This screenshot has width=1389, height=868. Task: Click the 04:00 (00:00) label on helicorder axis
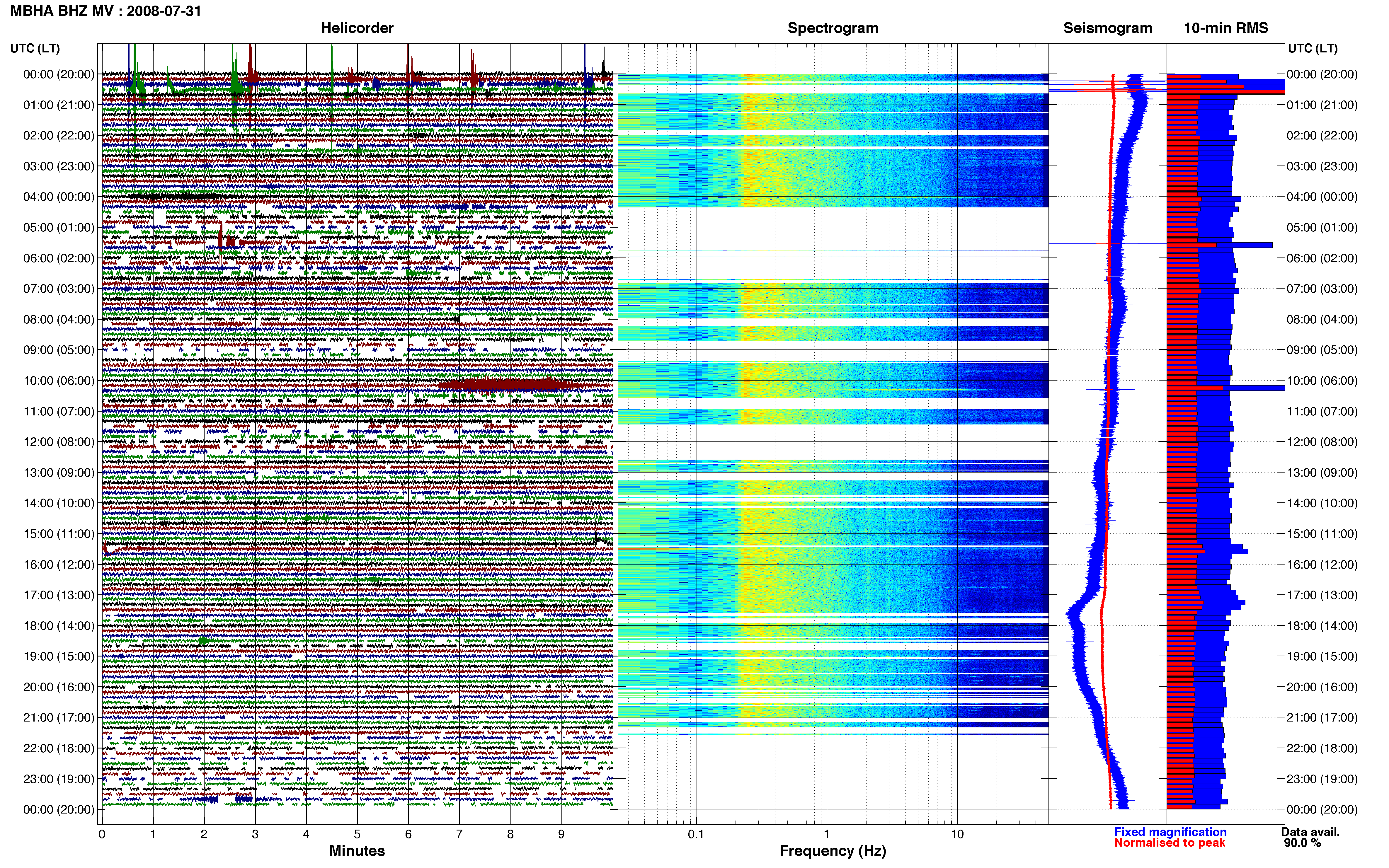tap(59, 197)
